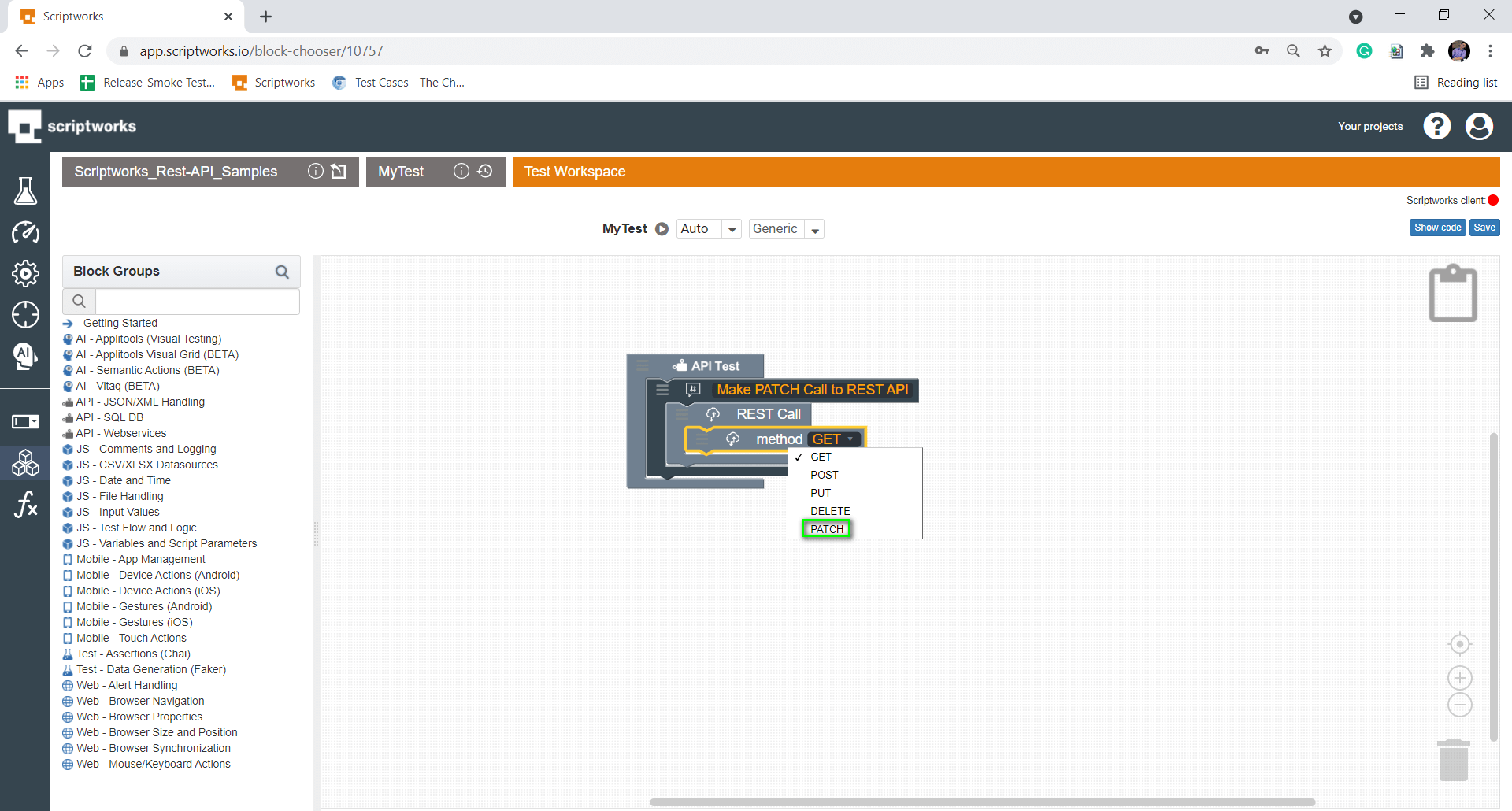Click the Scriptworks client status indicator

click(1495, 200)
